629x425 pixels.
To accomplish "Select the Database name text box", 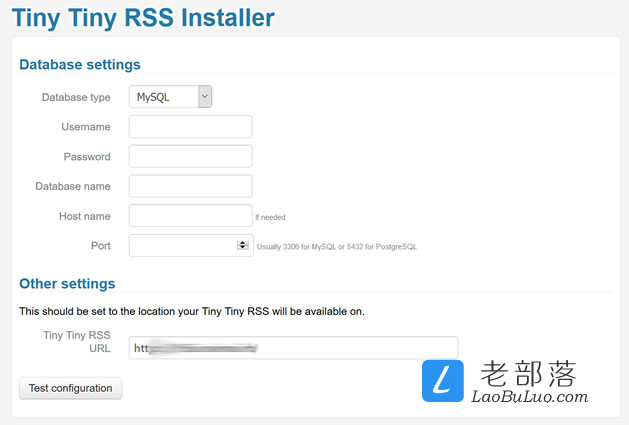I will point(191,186).
